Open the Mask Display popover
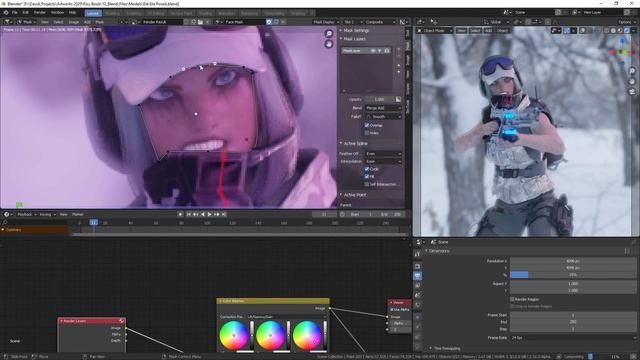The image size is (640, 360). pos(326,22)
